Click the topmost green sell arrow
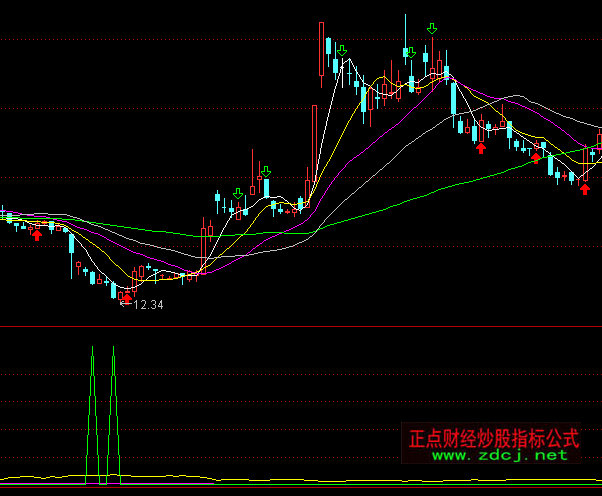 [x=431, y=29]
